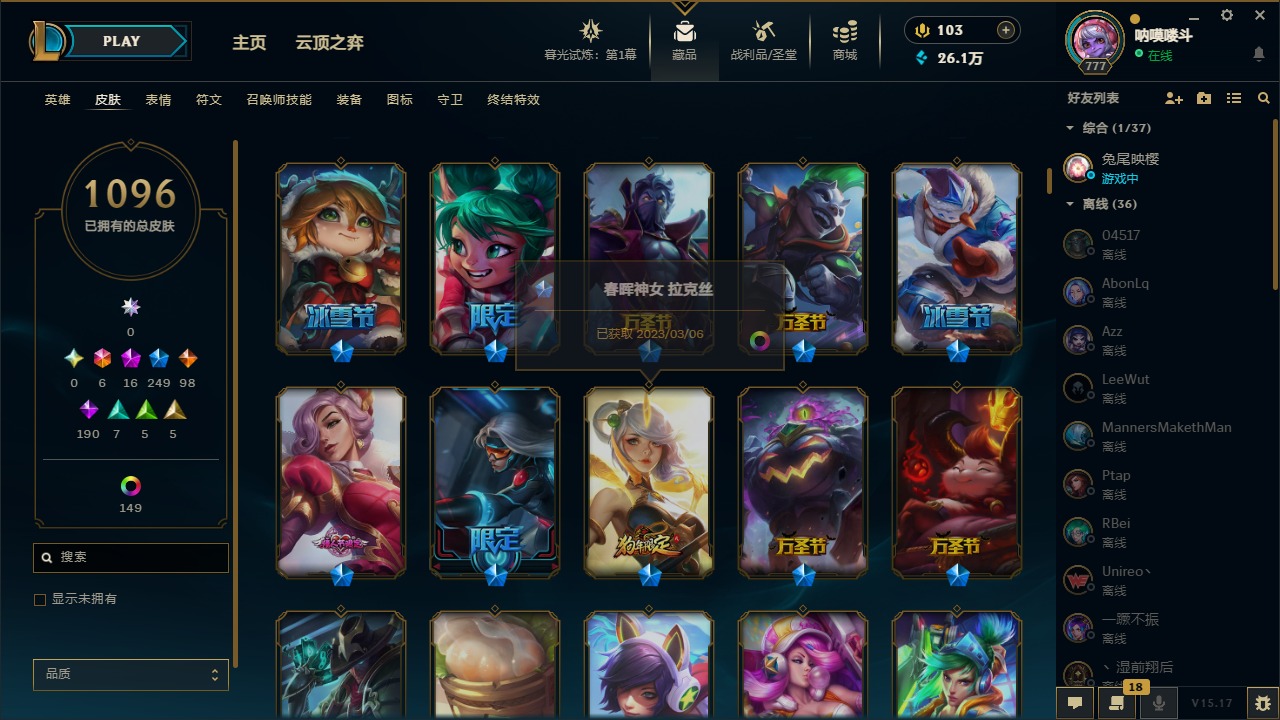
Task: Click the 搜索 skin search field
Action: [131, 557]
